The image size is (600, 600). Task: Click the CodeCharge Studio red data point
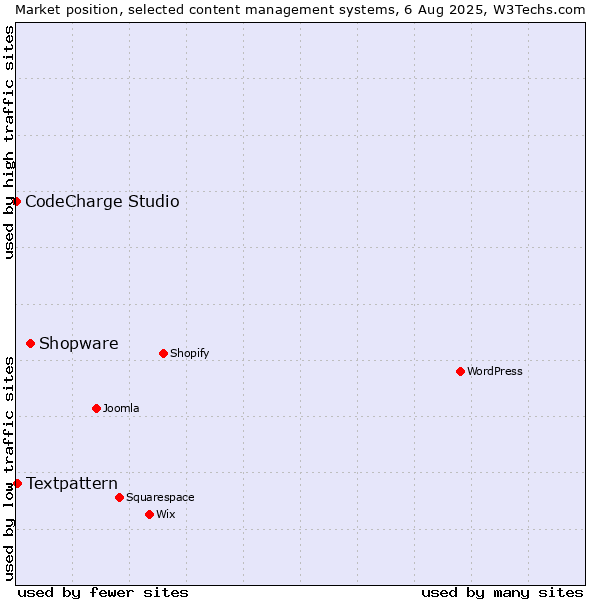(x=16, y=201)
